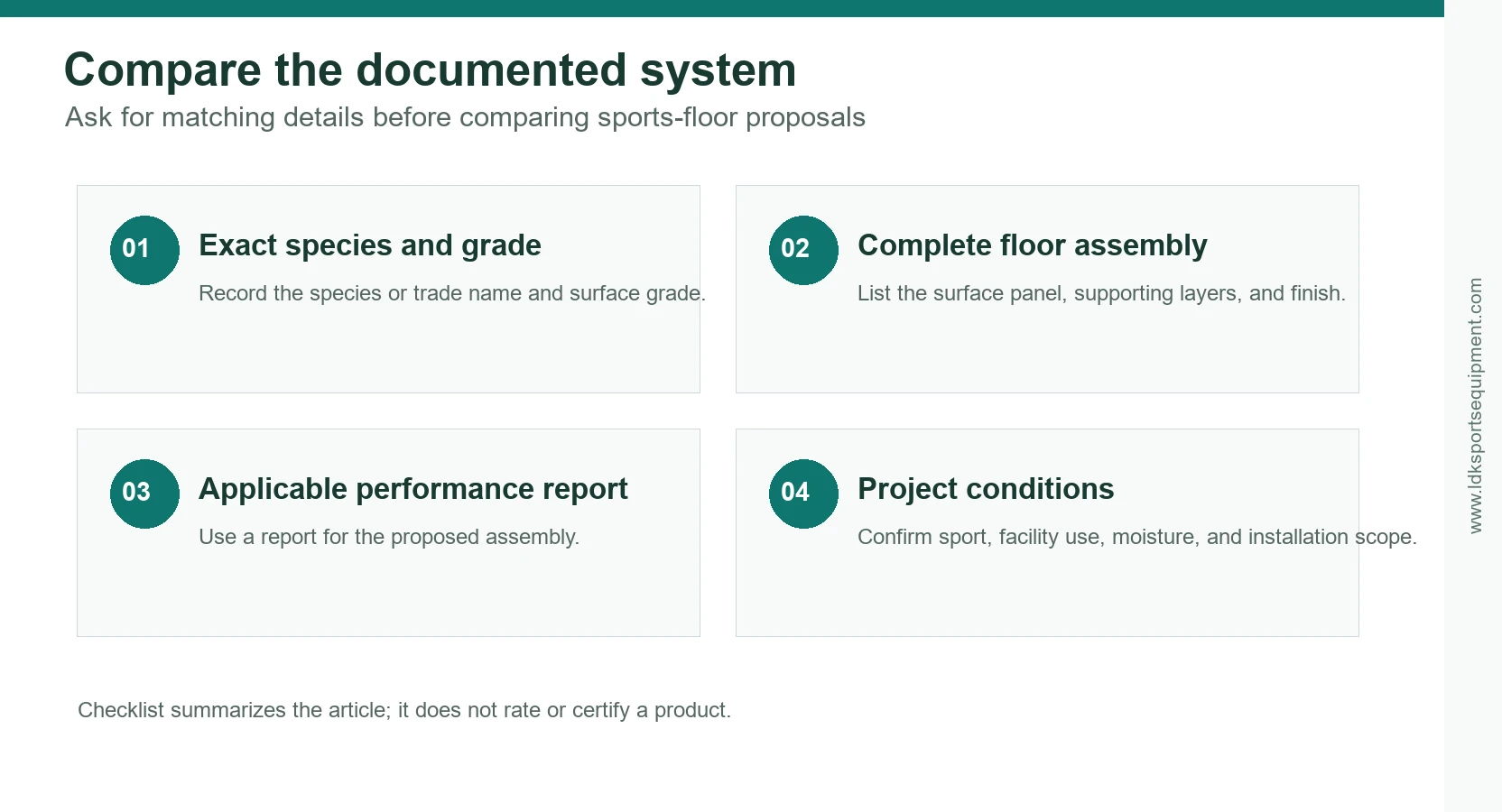Select the 'Complete floor assembly' heading
Screen dimensions: 1502x812
[1033, 245]
